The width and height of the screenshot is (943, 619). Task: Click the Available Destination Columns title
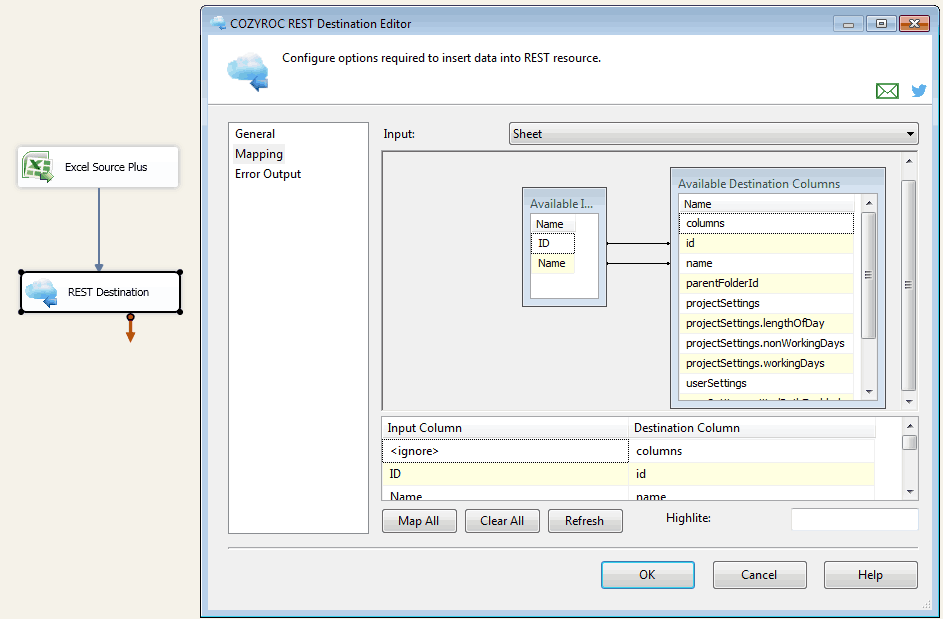(759, 184)
